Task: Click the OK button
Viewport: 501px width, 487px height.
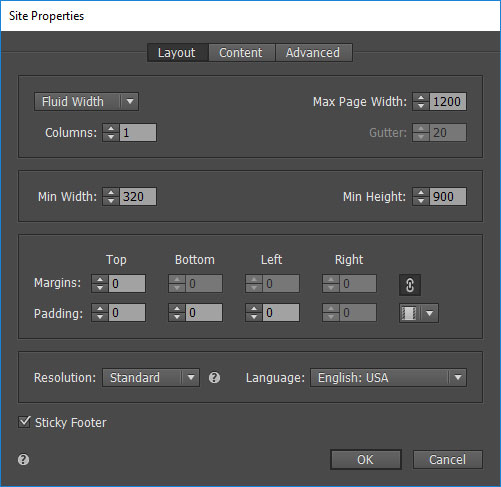Action: coord(366,460)
